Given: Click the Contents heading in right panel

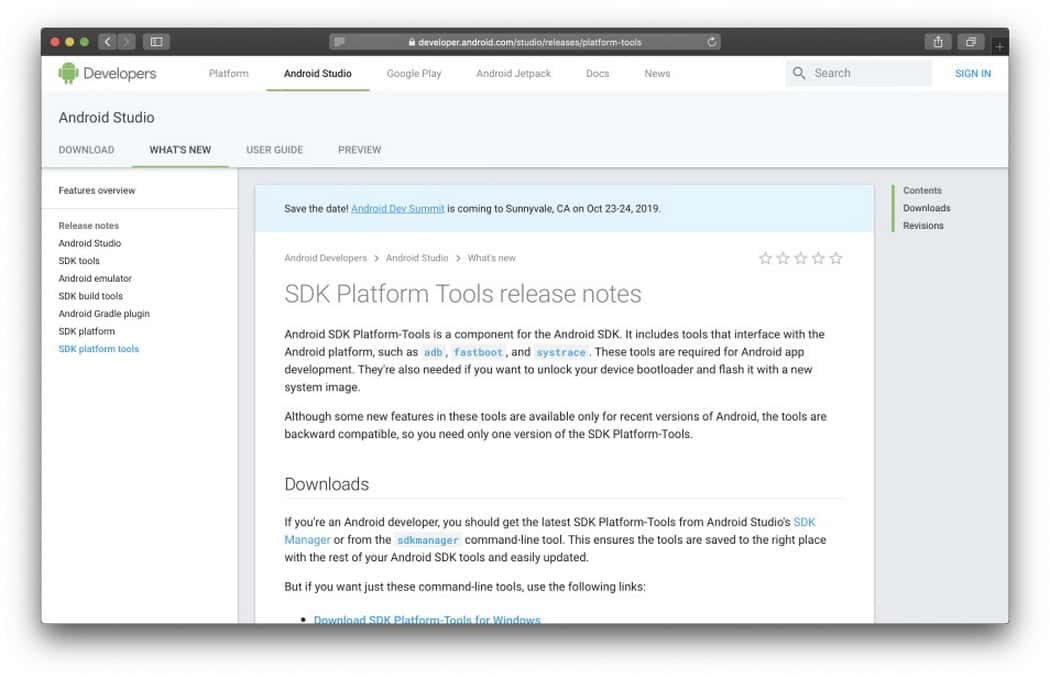Looking at the screenshot, I should [x=922, y=190].
